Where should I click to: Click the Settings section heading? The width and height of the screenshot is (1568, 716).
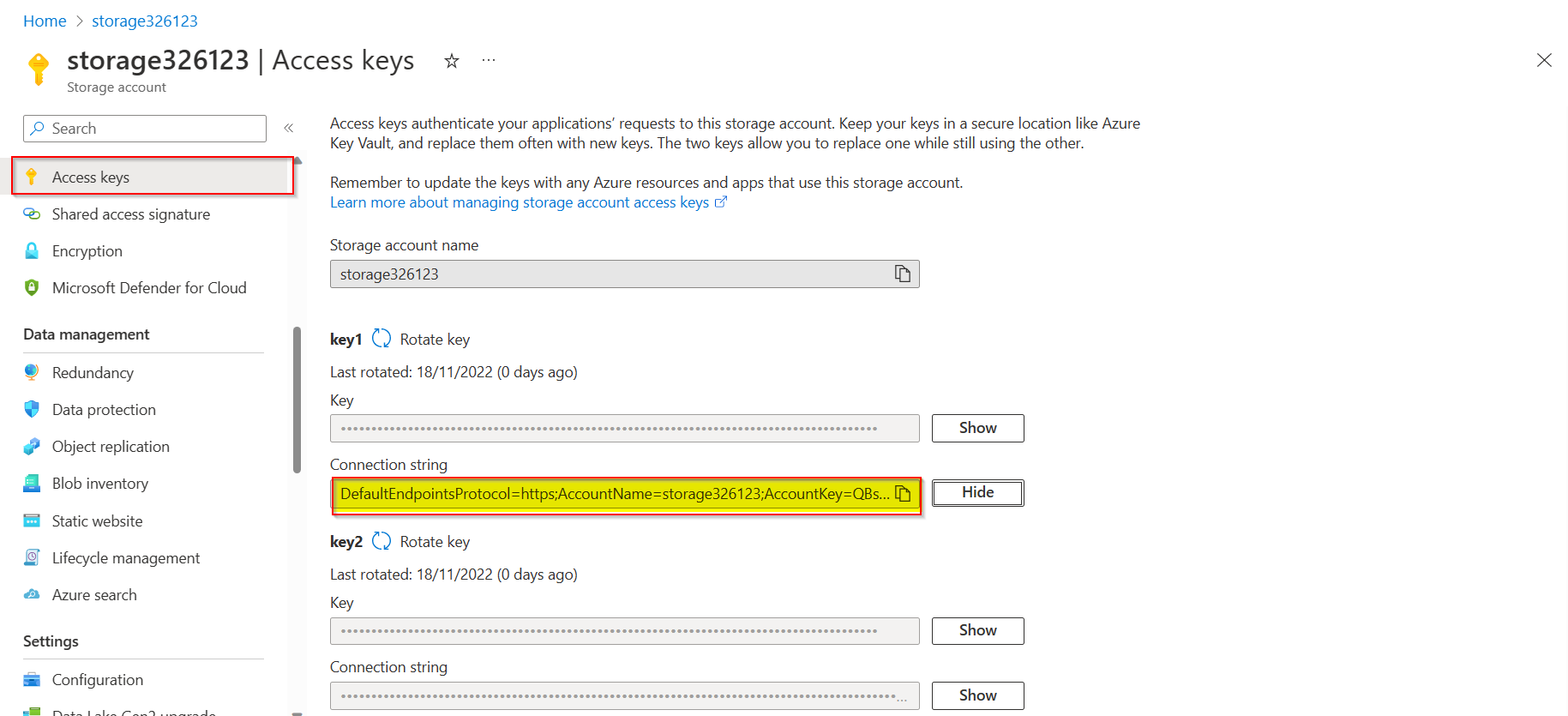[51, 641]
